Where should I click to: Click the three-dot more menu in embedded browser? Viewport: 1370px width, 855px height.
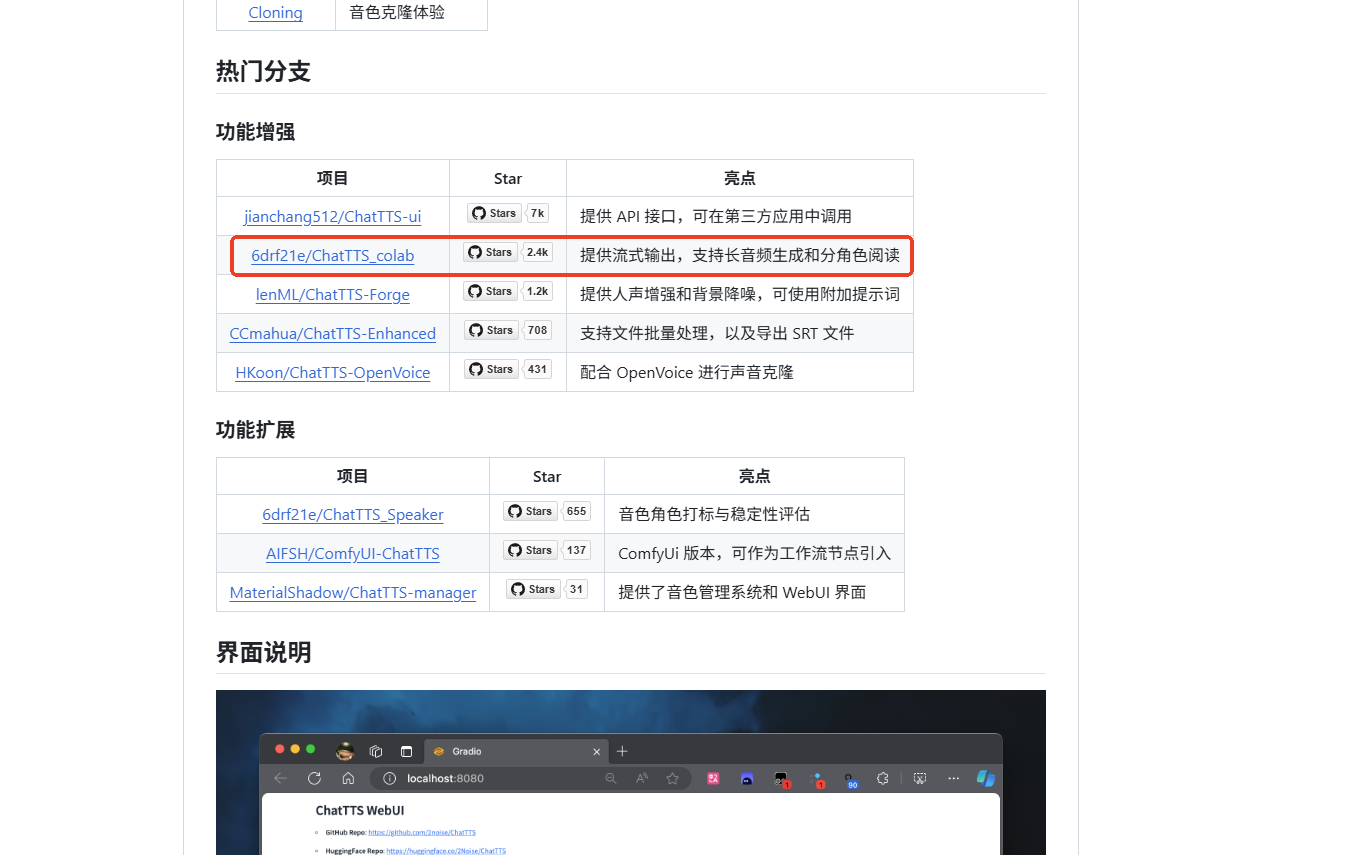tap(953, 778)
